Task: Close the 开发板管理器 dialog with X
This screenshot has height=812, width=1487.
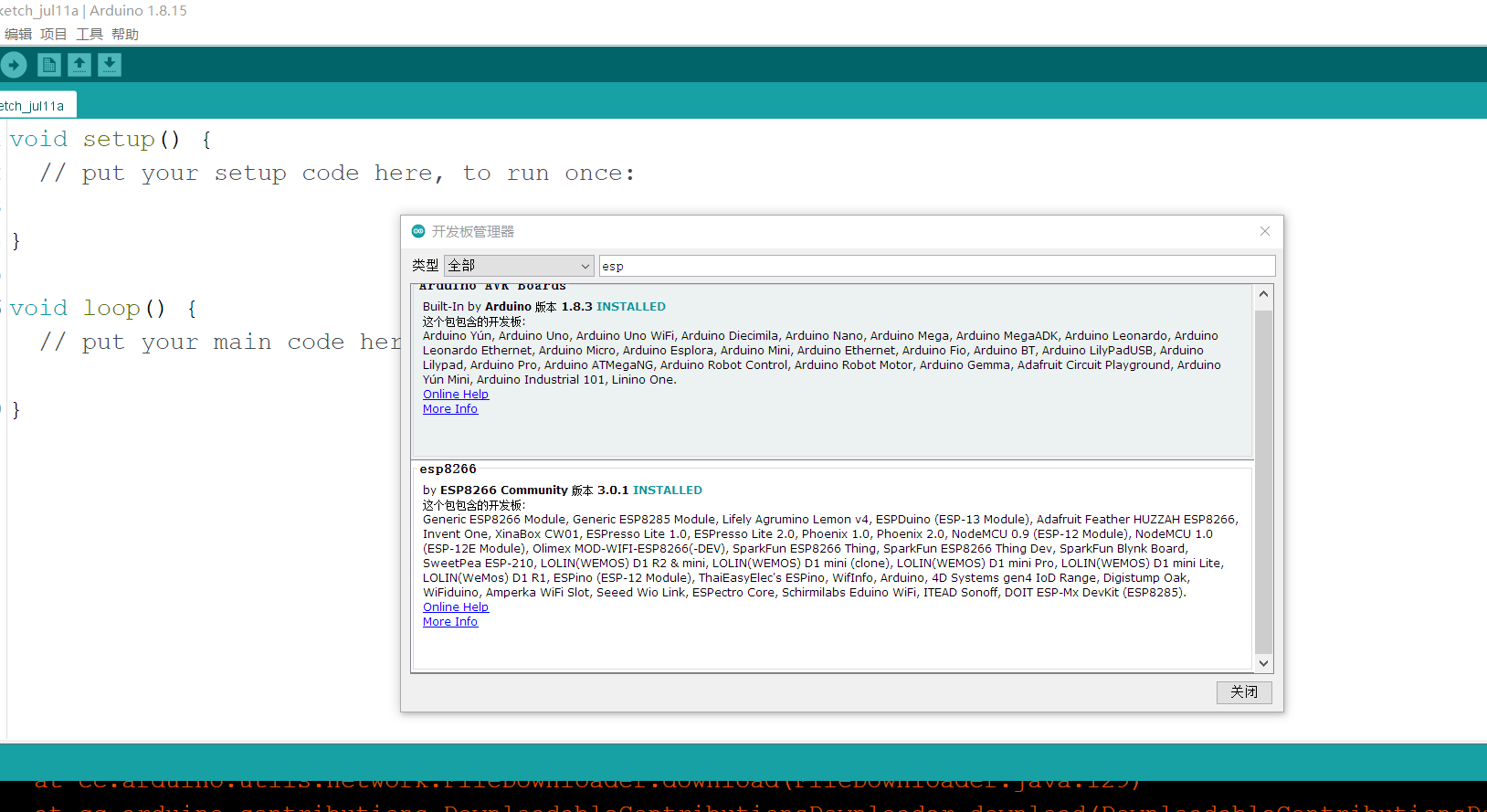Action: pos(1265,231)
